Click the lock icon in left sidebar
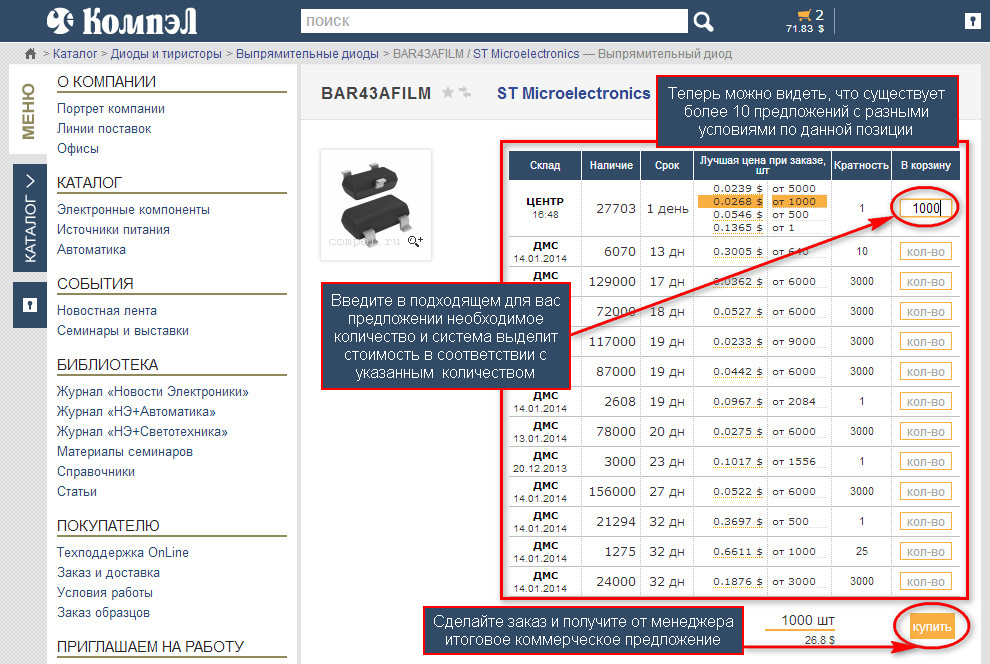The width and height of the screenshot is (990, 664). click(x=29, y=305)
